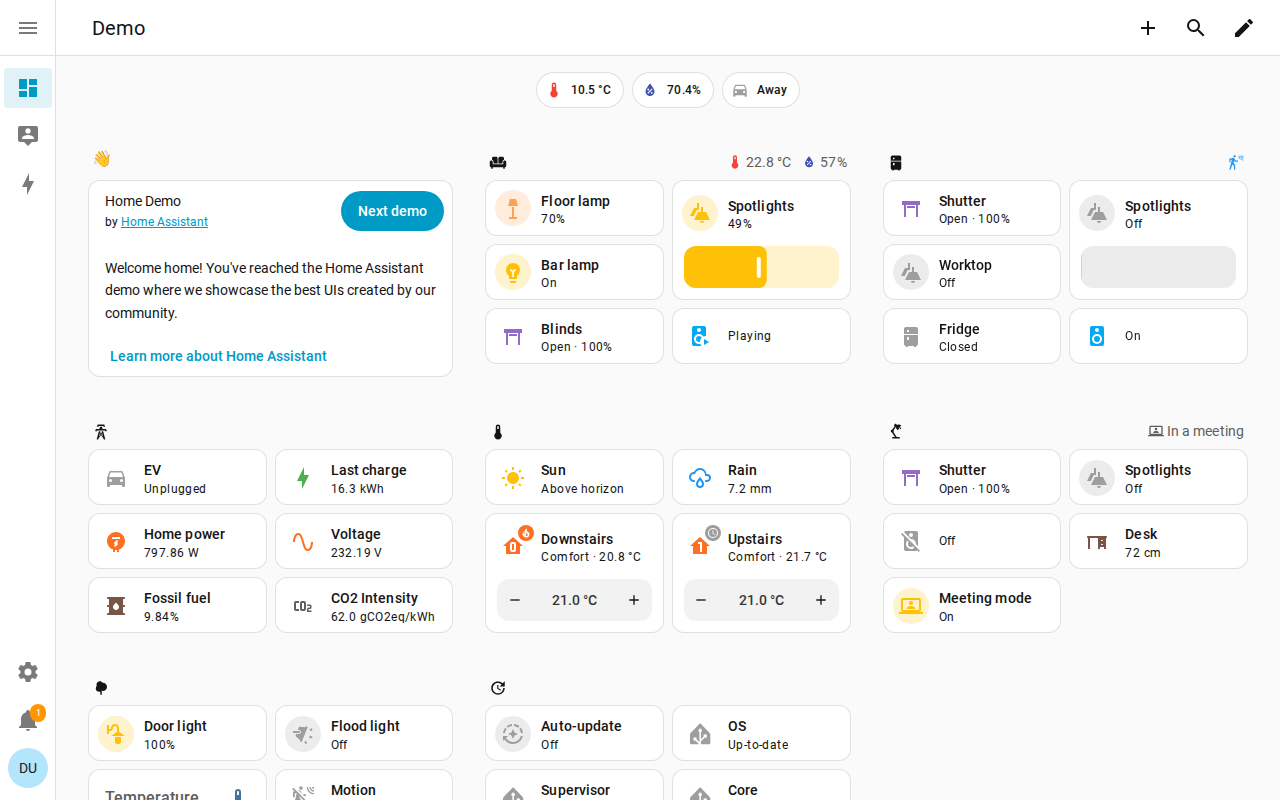
Task: Click the Next demo button
Action: coord(392,211)
